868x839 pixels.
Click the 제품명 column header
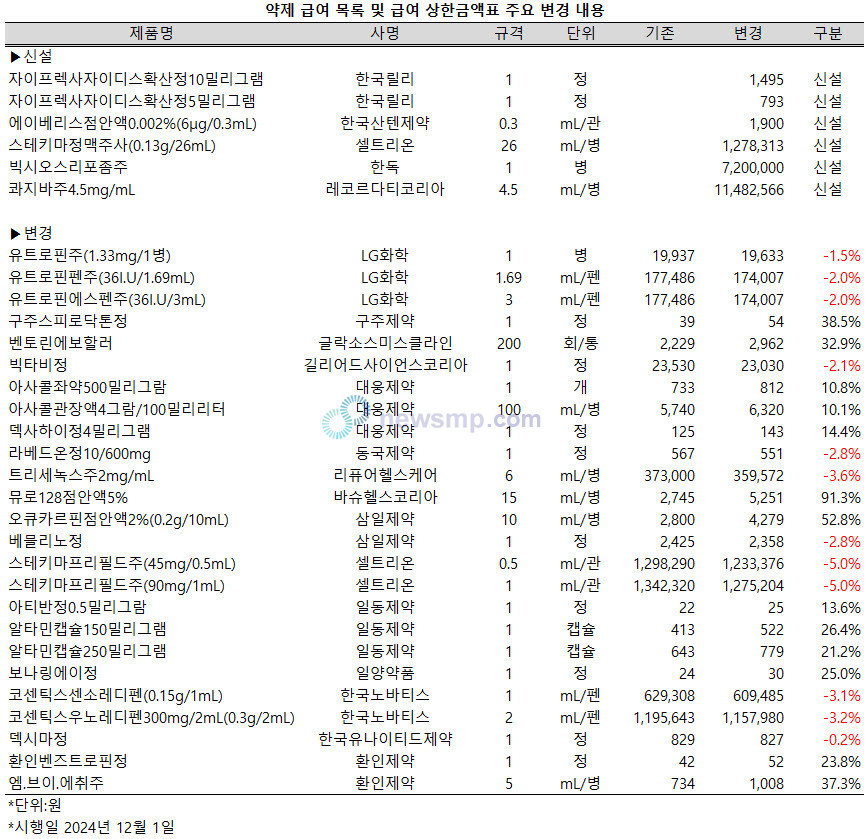151,33
